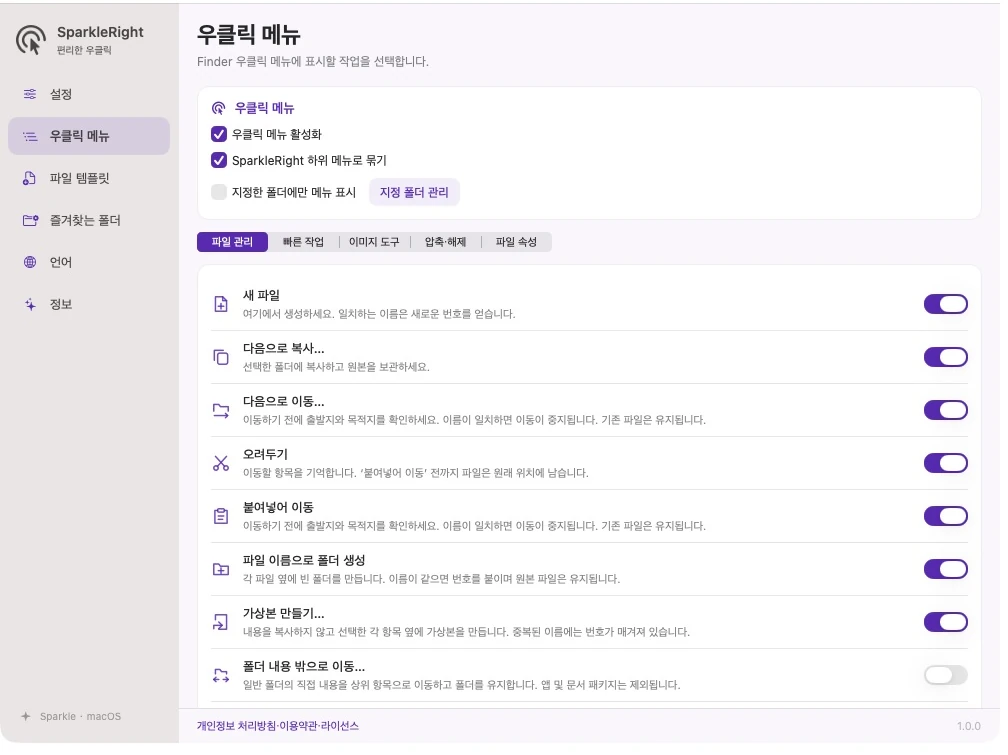The height and width of the screenshot is (755, 1008).
Task: Click the 파일 템플릿 document icon
Action: click(x=30, y=178)
